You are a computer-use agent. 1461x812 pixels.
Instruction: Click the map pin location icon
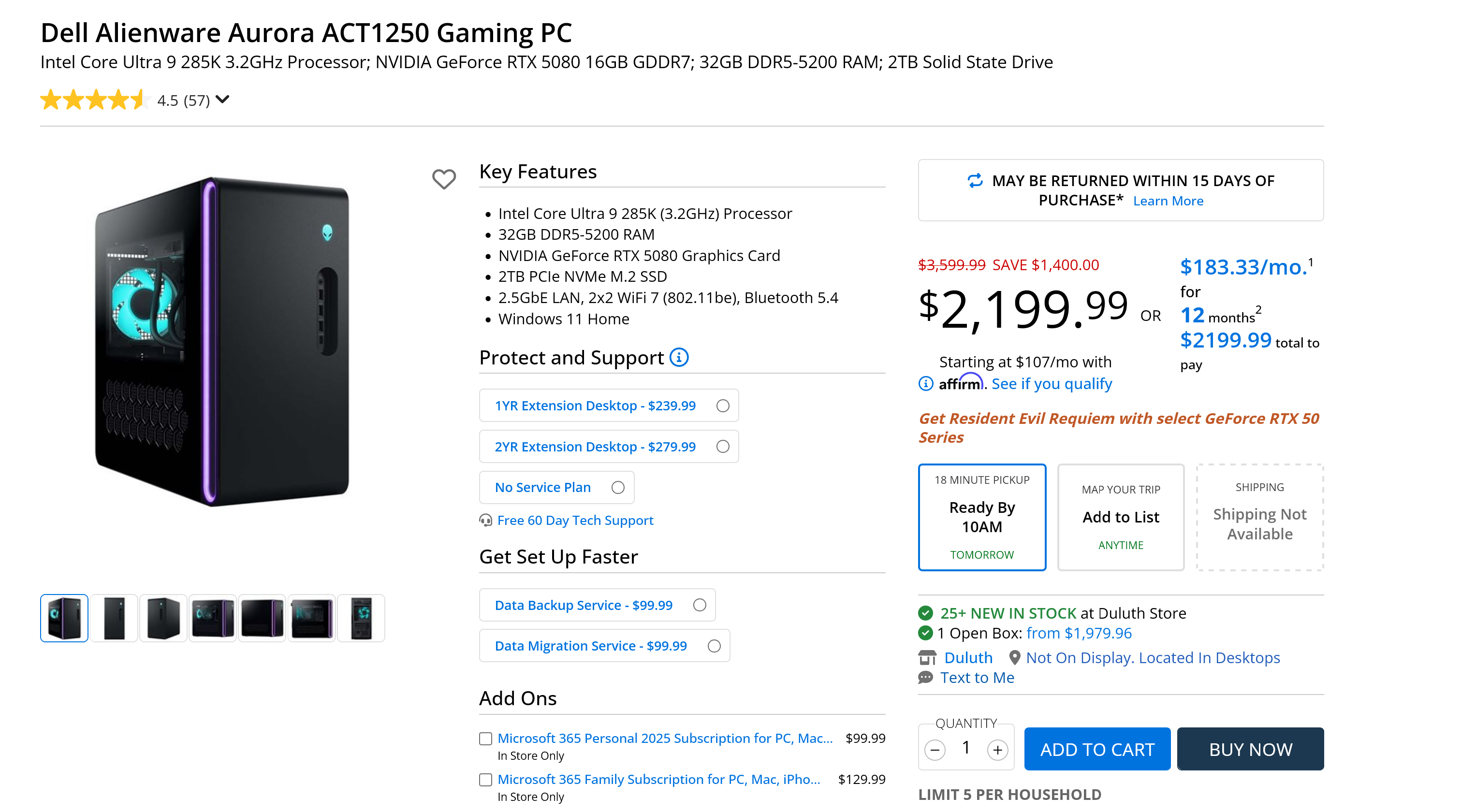coord(1015,658)
